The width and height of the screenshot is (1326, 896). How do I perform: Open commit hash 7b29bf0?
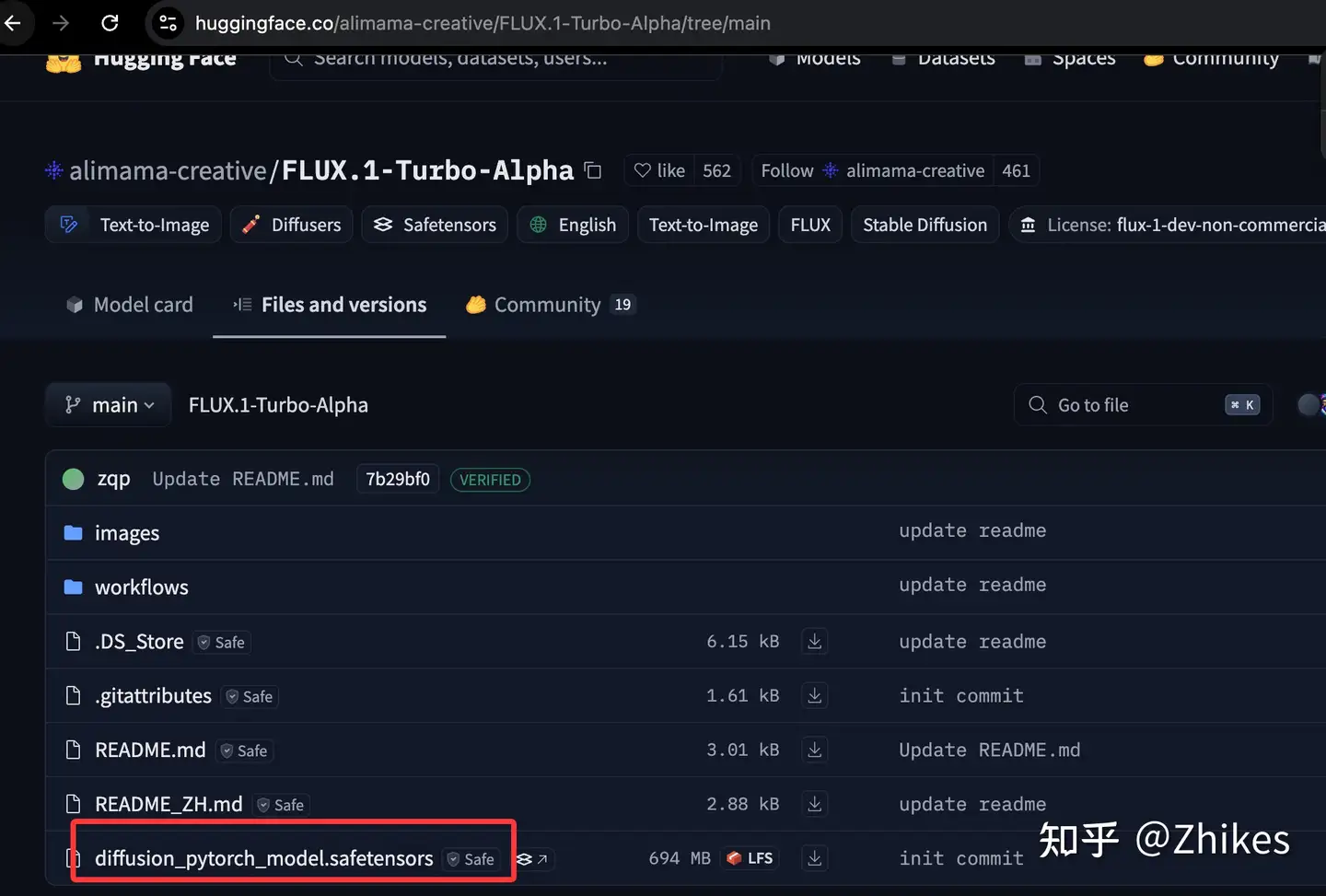click(398, 479)
